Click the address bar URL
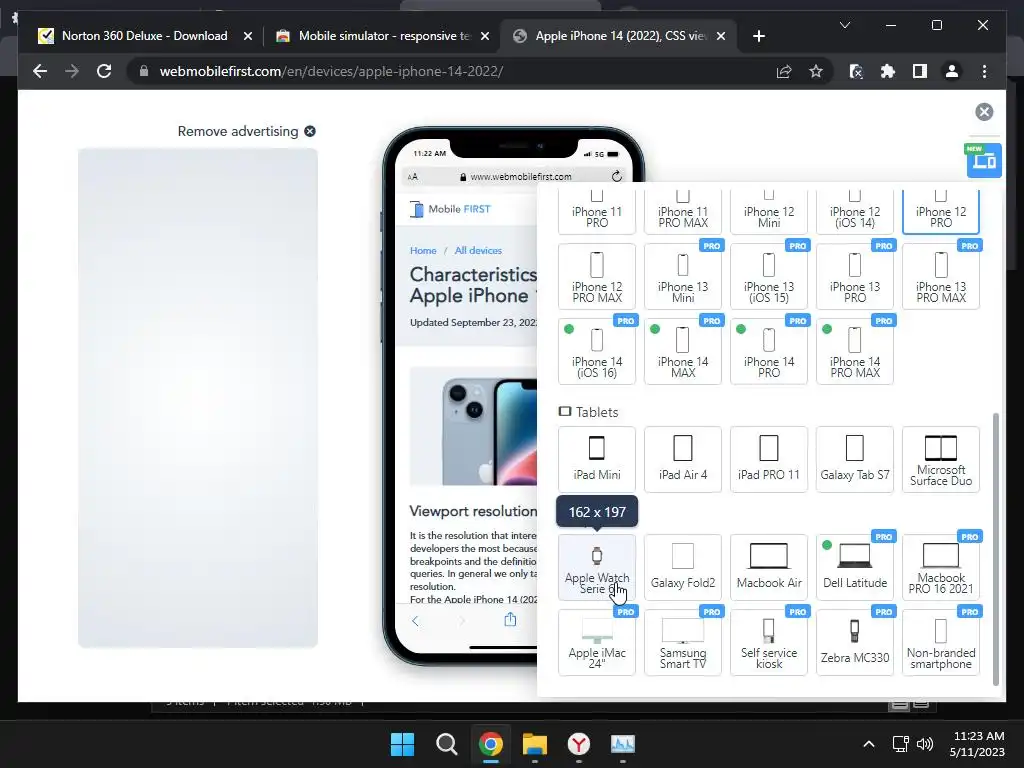 [331, 71]
